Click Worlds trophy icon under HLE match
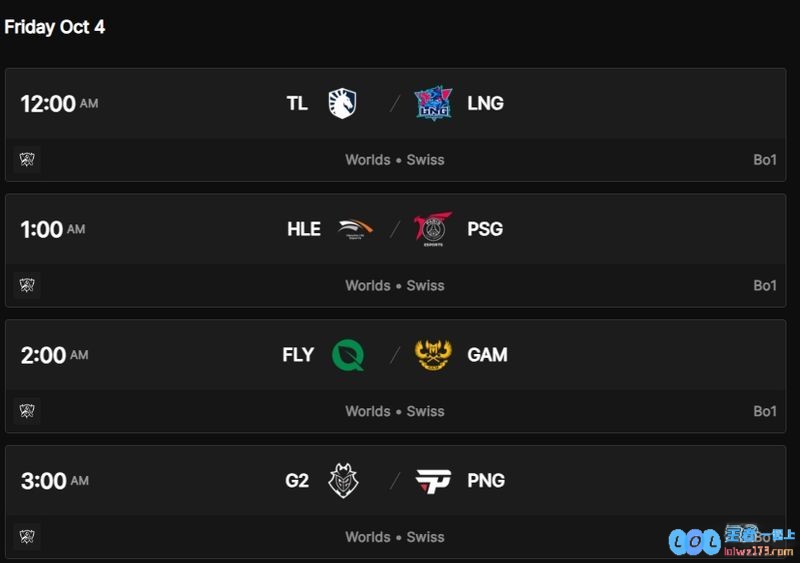Screen dimensions: 800x563 coord(27,285)
